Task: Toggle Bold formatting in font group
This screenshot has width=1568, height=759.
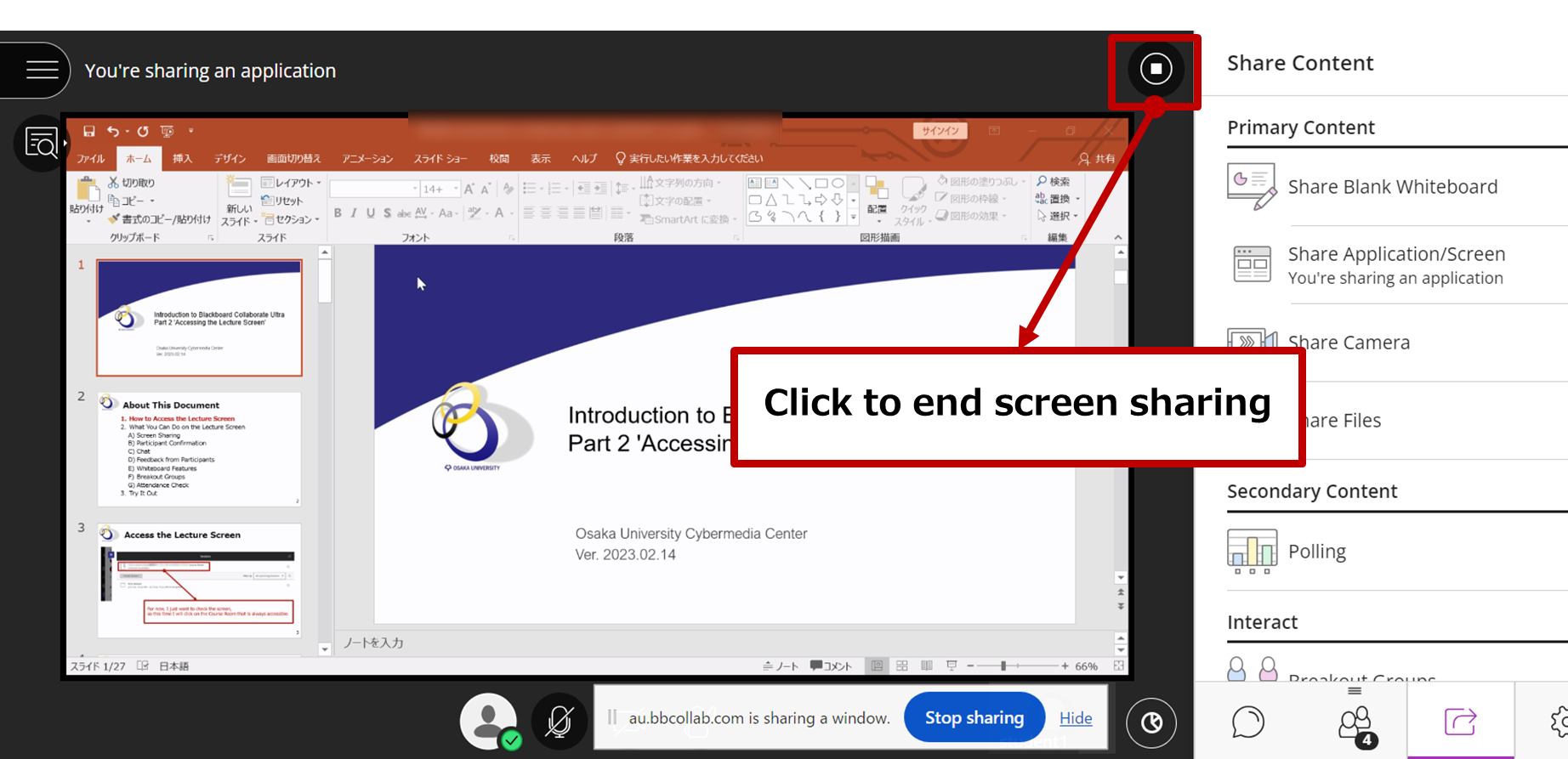Action: pyautogui.click(x=338, y=213)
